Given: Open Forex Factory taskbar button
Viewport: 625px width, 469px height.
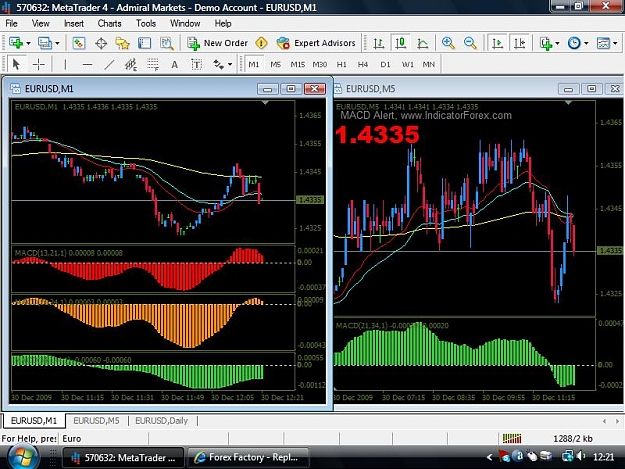Looking at the screenshot, I should pyautogui.click(x=248, y=457).
